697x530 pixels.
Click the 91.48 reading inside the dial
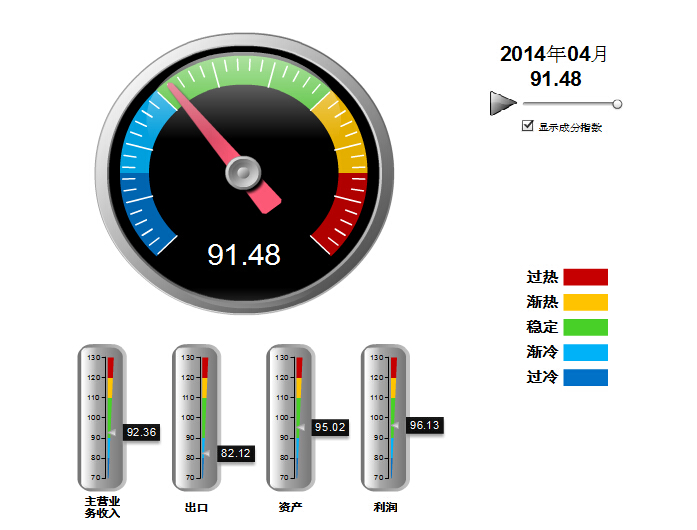pyautogui.click(x=244, y=255)
